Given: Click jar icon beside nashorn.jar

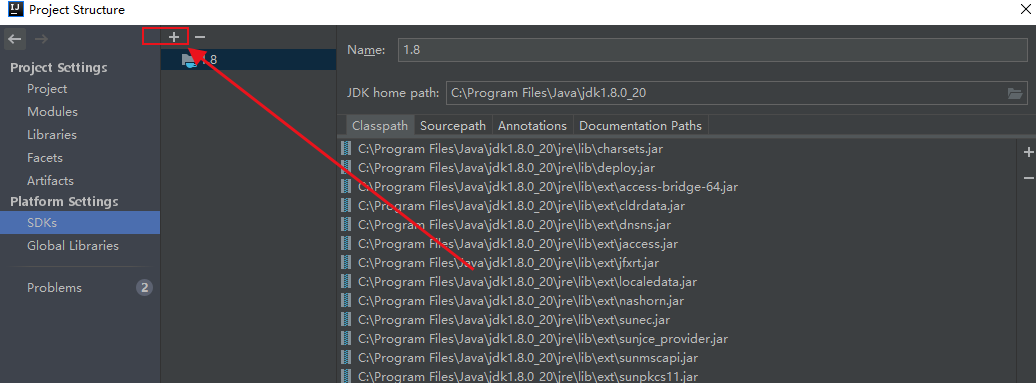Looking at the screenshot, I should pyautogui.click(x=346, y=301).
